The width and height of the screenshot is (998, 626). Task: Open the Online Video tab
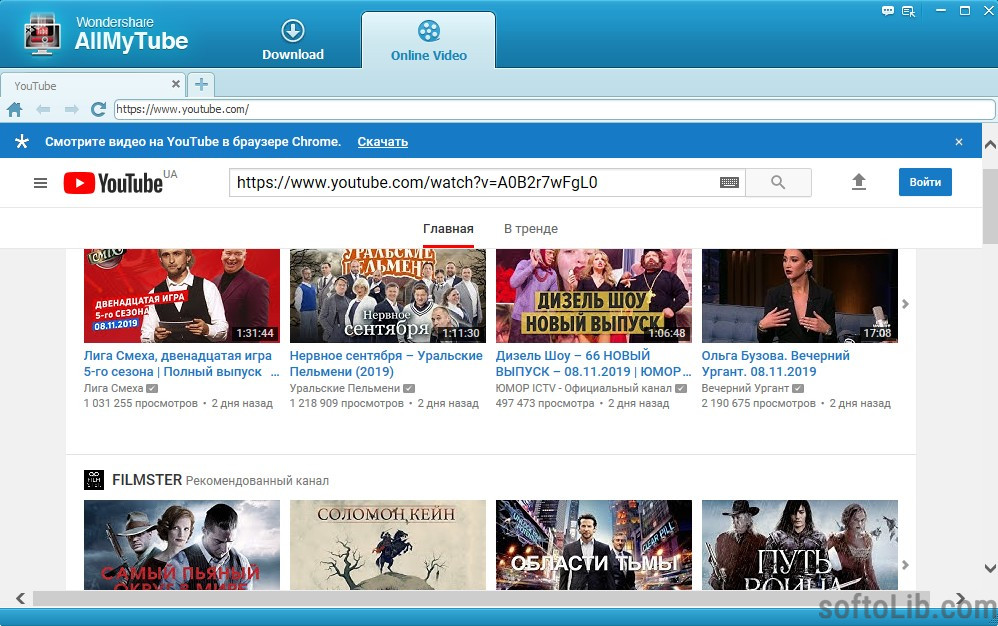(428, 40)
